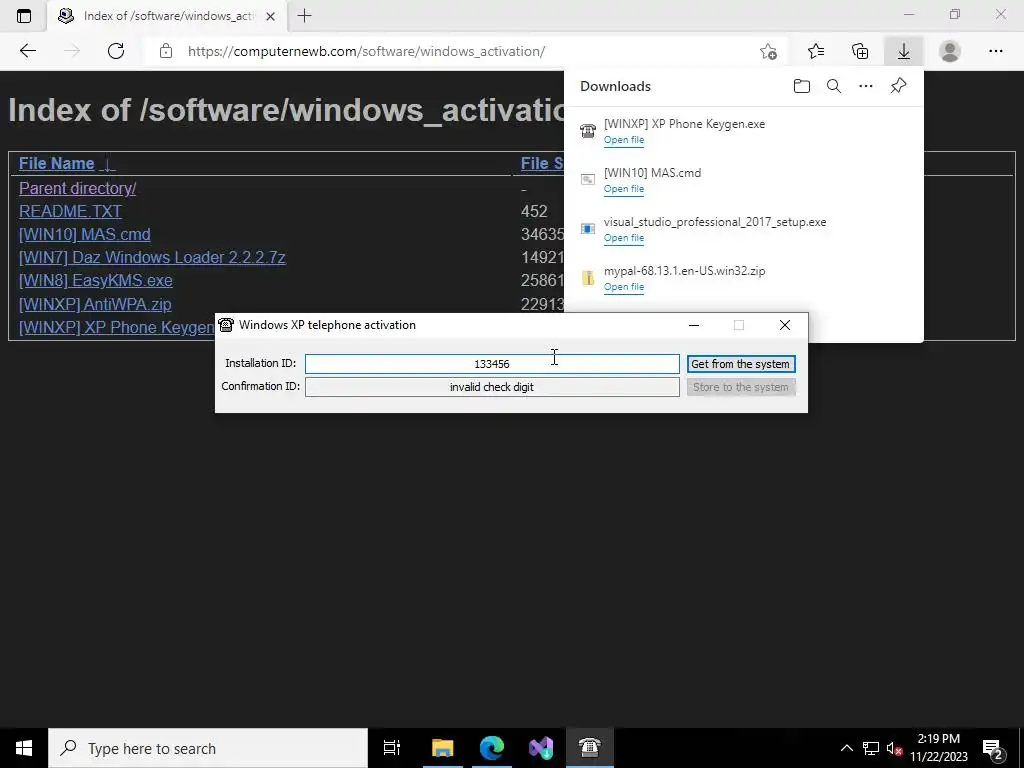Image resolution: width=1024 pixels, height=768 pixels.
Task: Click the address bar URL
Action: (x=366, y=52)
